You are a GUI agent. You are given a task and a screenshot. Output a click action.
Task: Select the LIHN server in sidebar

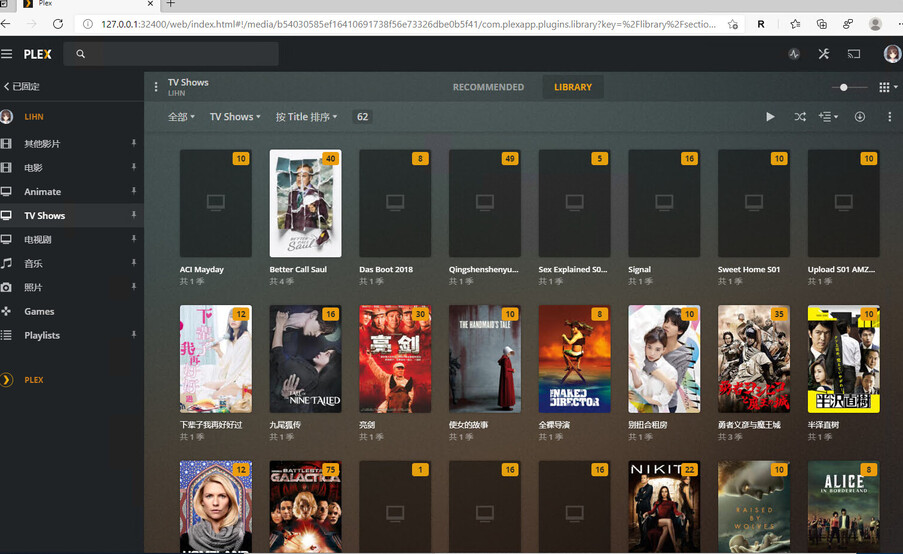coord(33,117)
